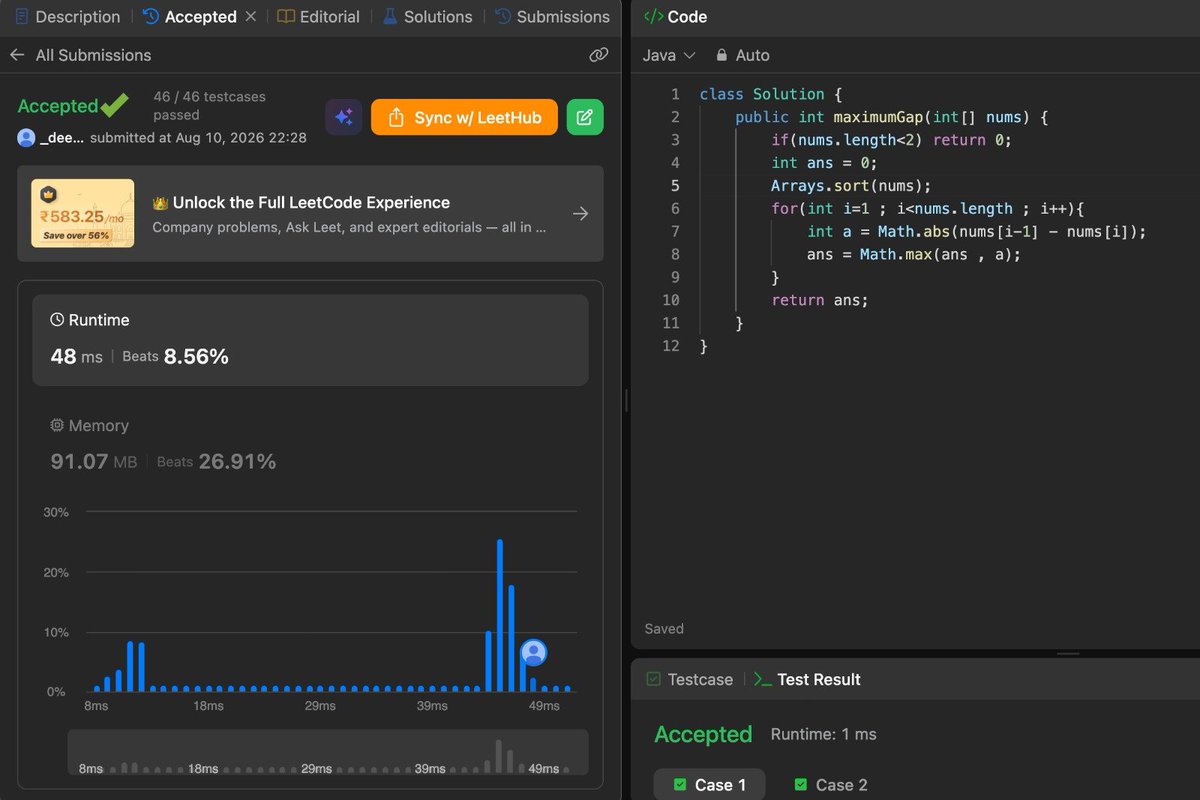Click your avatar marker on chart
The height and width of the screenshot is (800, 1200).
pos(534,653)
